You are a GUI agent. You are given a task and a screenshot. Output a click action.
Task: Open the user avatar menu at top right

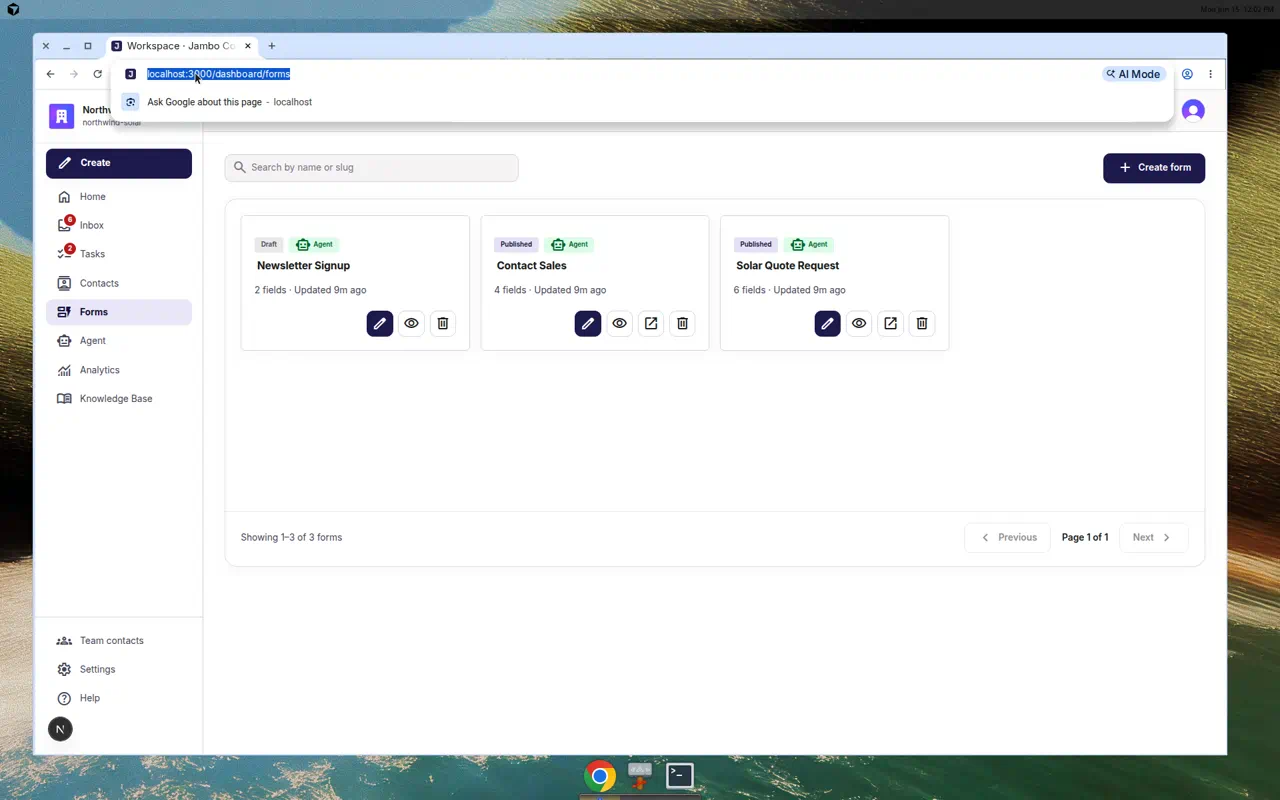[1193, 111]
